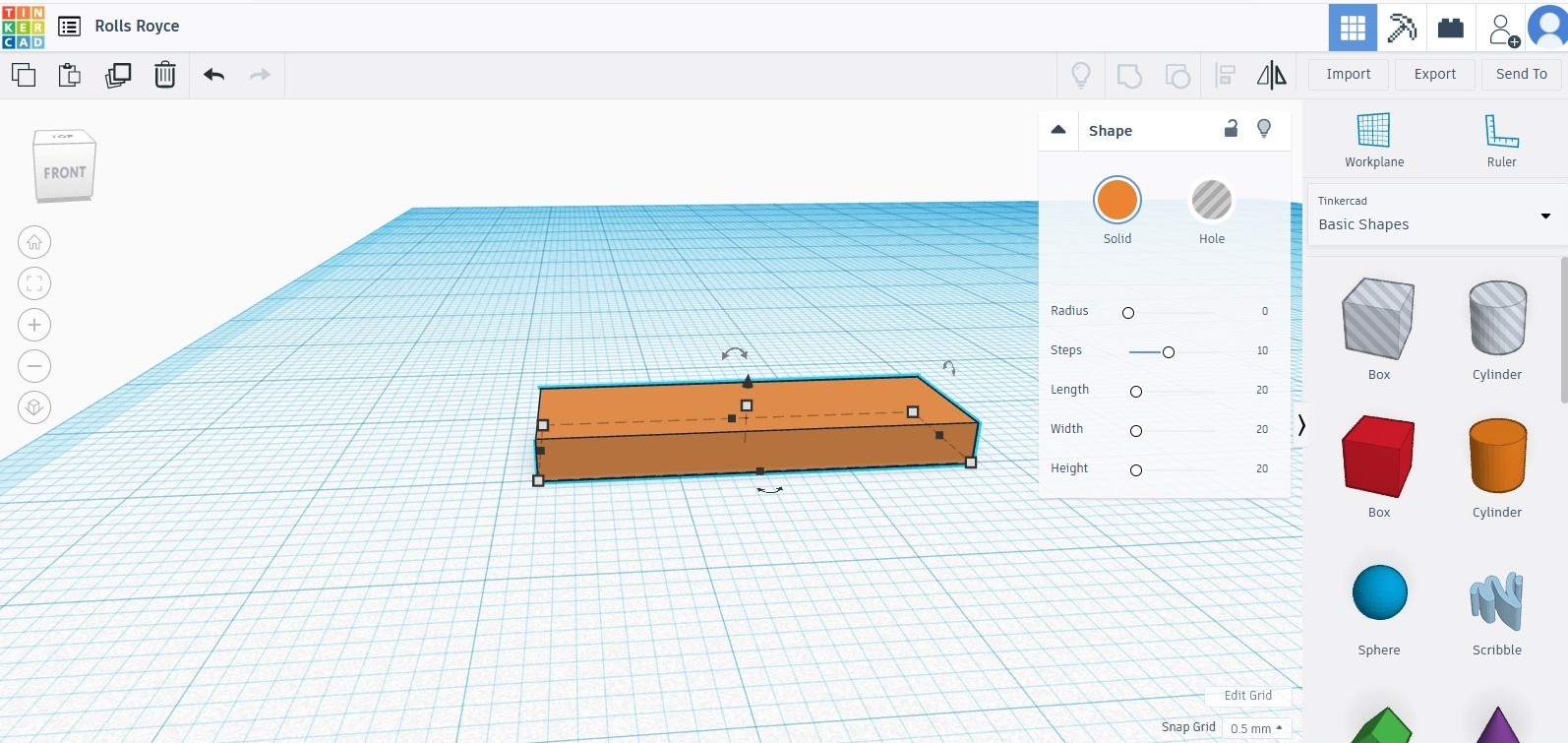1568x743 pixels.
Task: Undo the last action
Action: (x=214, y=75)
